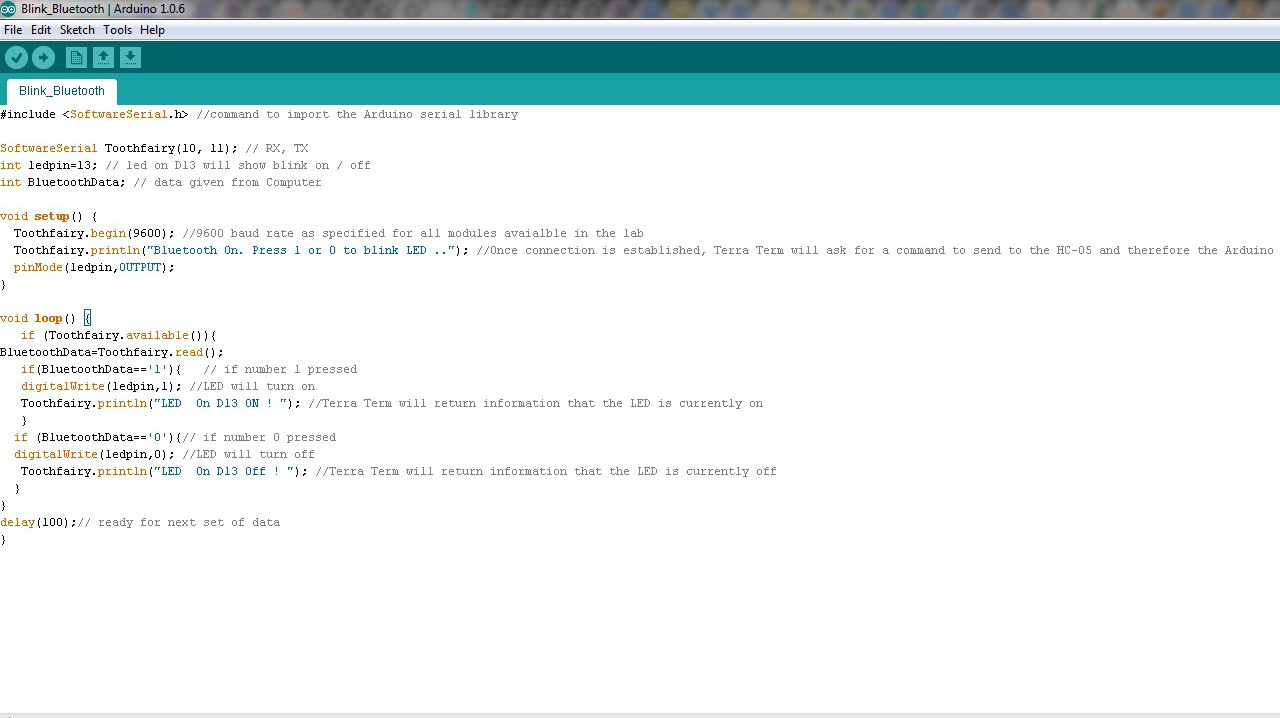Click the delay(100) line
This screenshot has width=1280, height=718.
point(140,522)
